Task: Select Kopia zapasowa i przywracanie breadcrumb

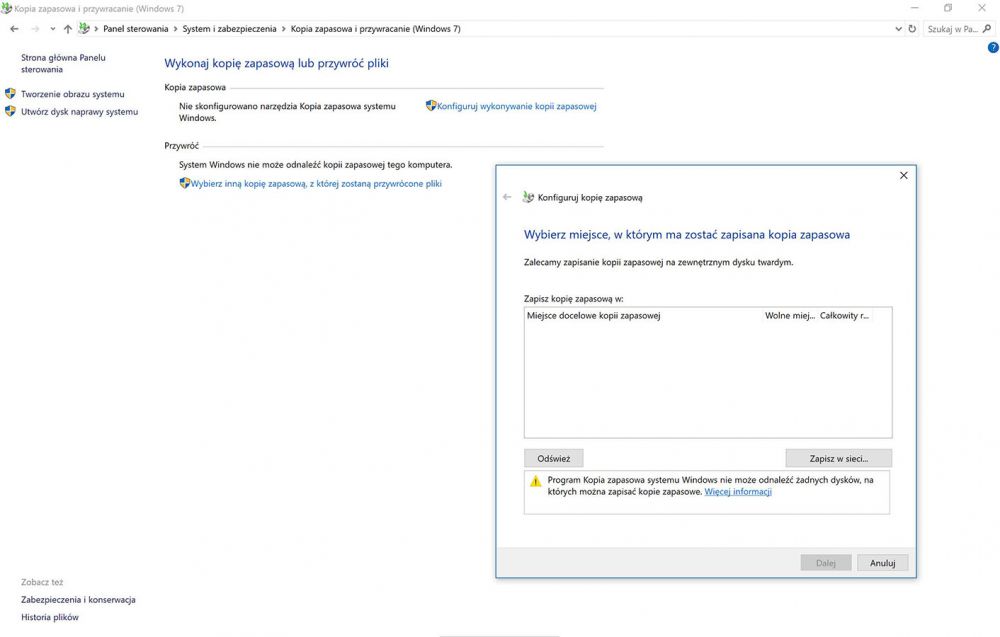Action: coord(376,29)
